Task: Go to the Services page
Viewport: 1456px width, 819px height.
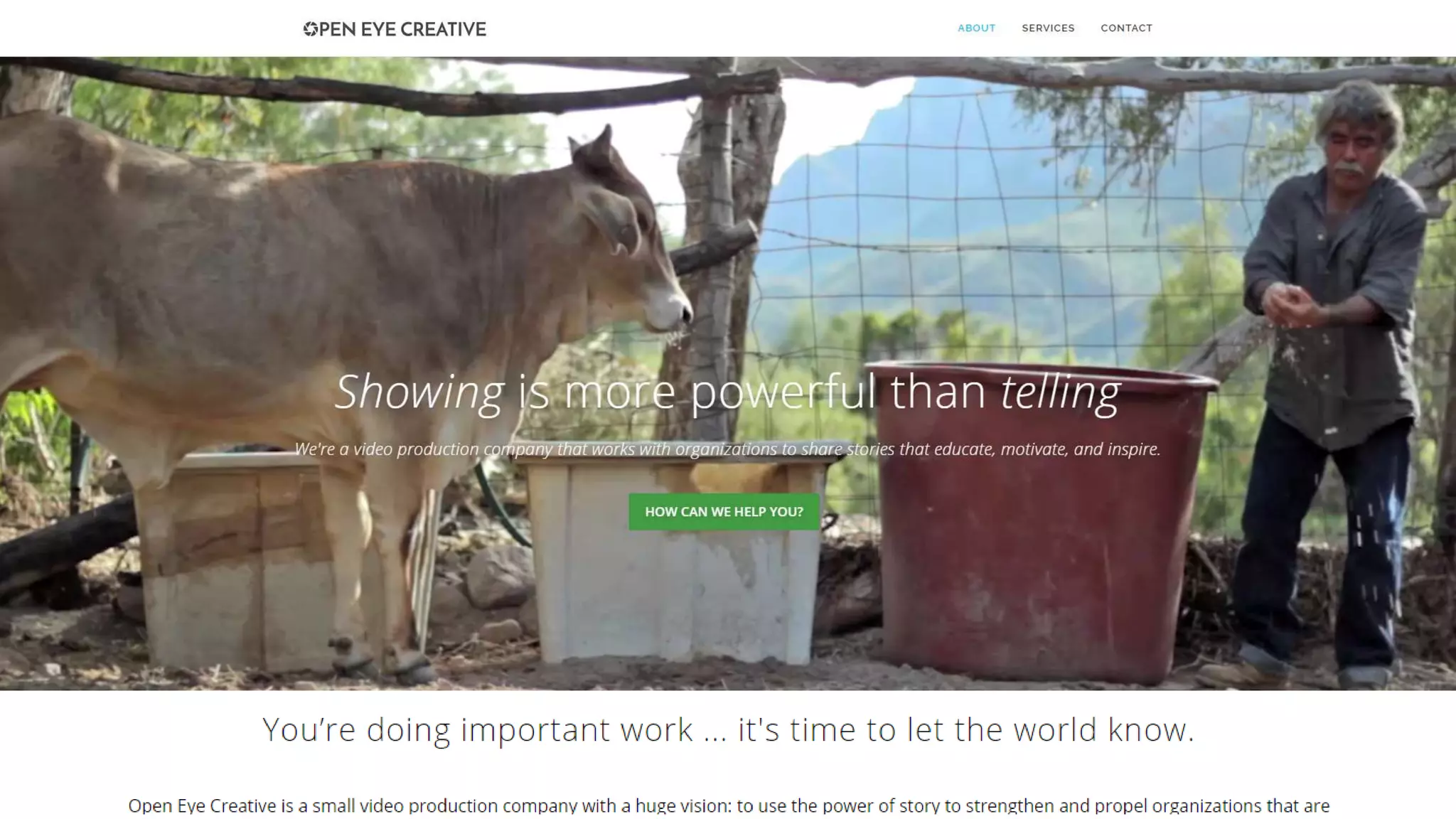Action: [x=1048, y=28]
